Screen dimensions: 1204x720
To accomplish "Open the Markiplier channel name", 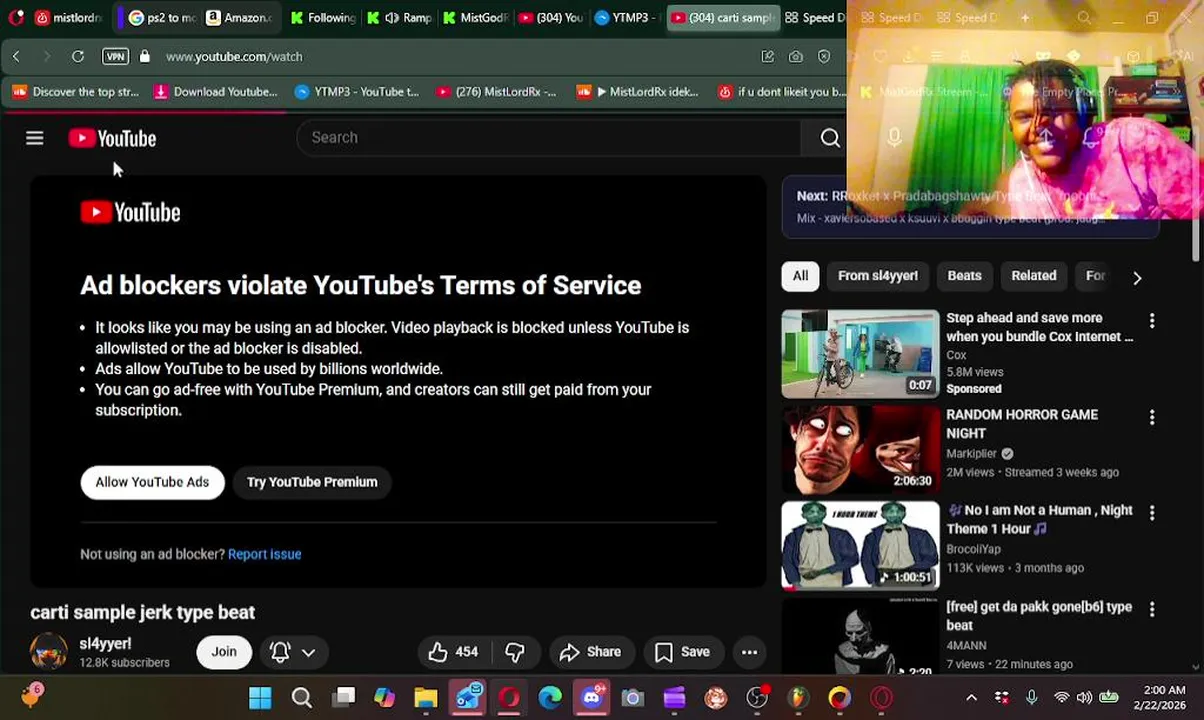I will (x=973, y=454).
